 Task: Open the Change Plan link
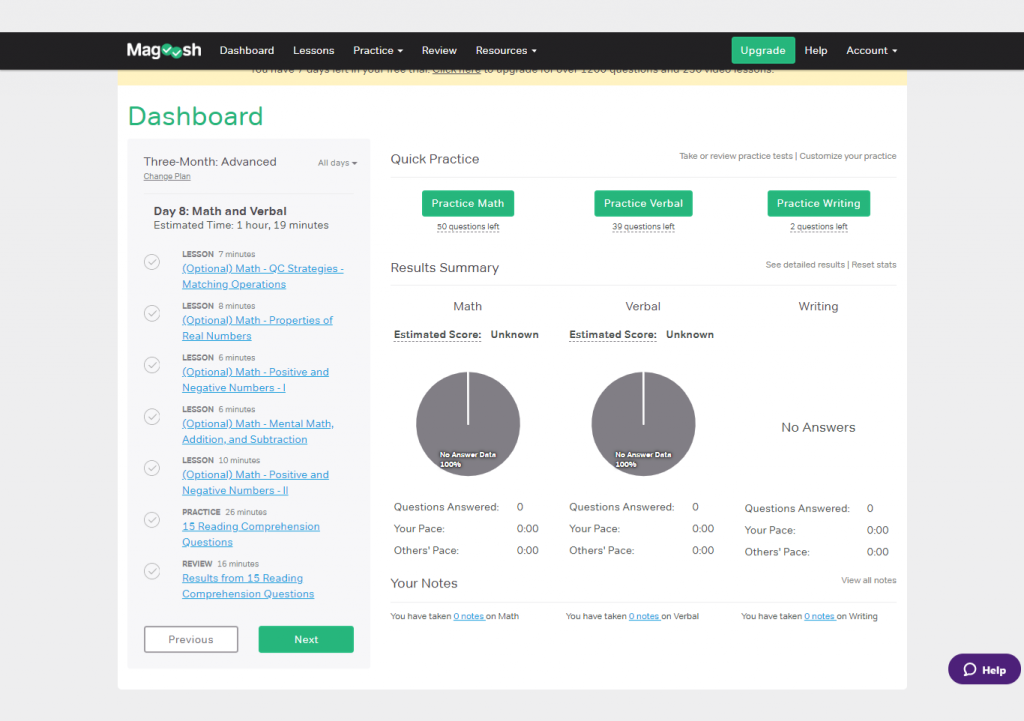coord(166,175)
